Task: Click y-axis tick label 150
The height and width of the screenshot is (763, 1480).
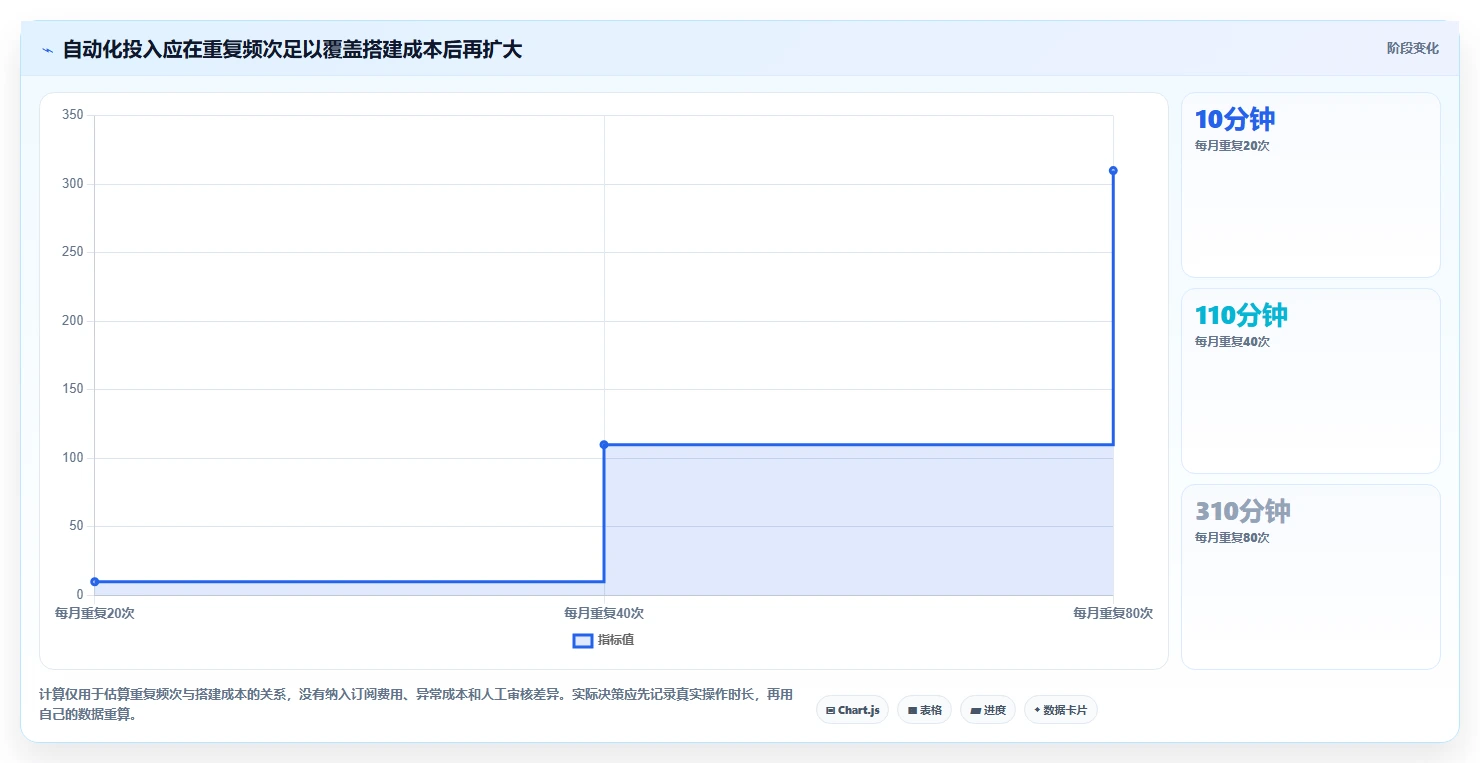Action: tap(73, 389)
